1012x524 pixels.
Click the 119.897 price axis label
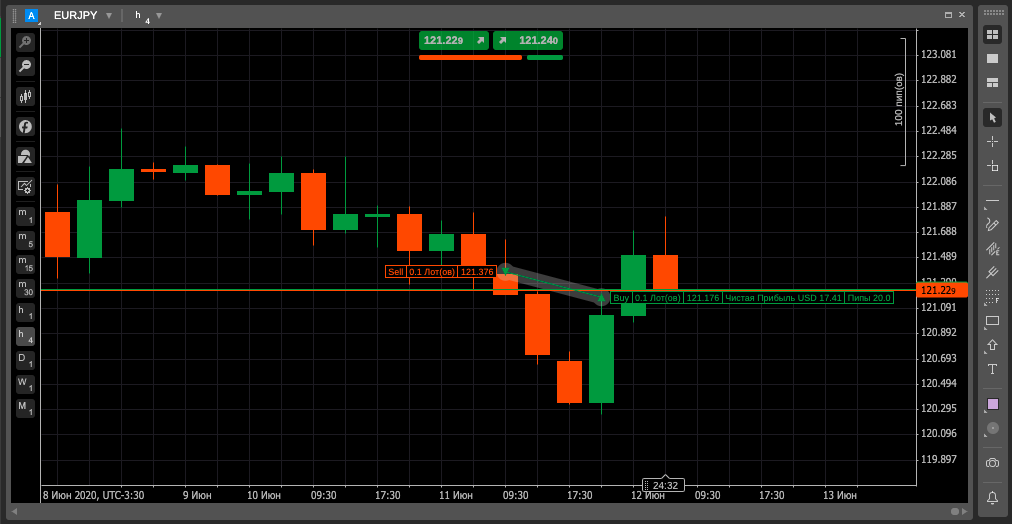point(940,459)
